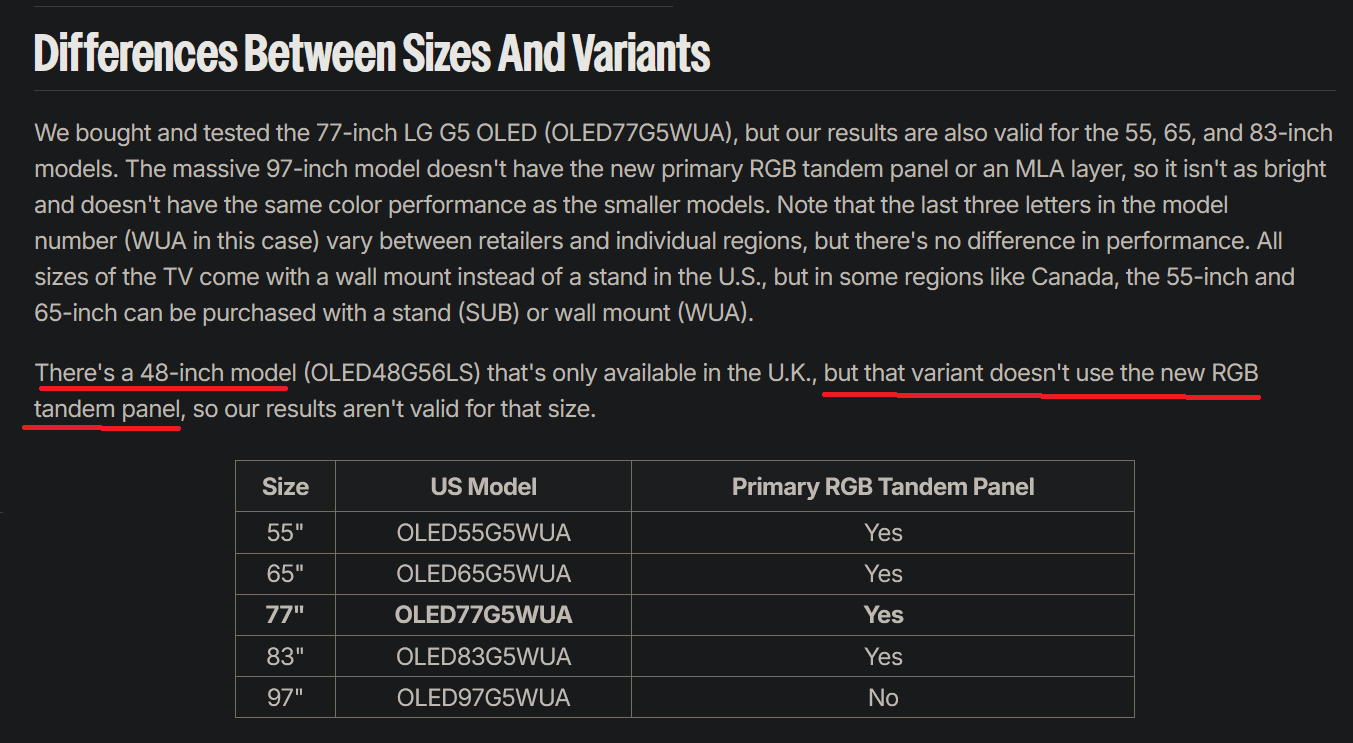1353x743 pixels.
Task: Select the OLED97G5WUA model cell
Action: 483,698
